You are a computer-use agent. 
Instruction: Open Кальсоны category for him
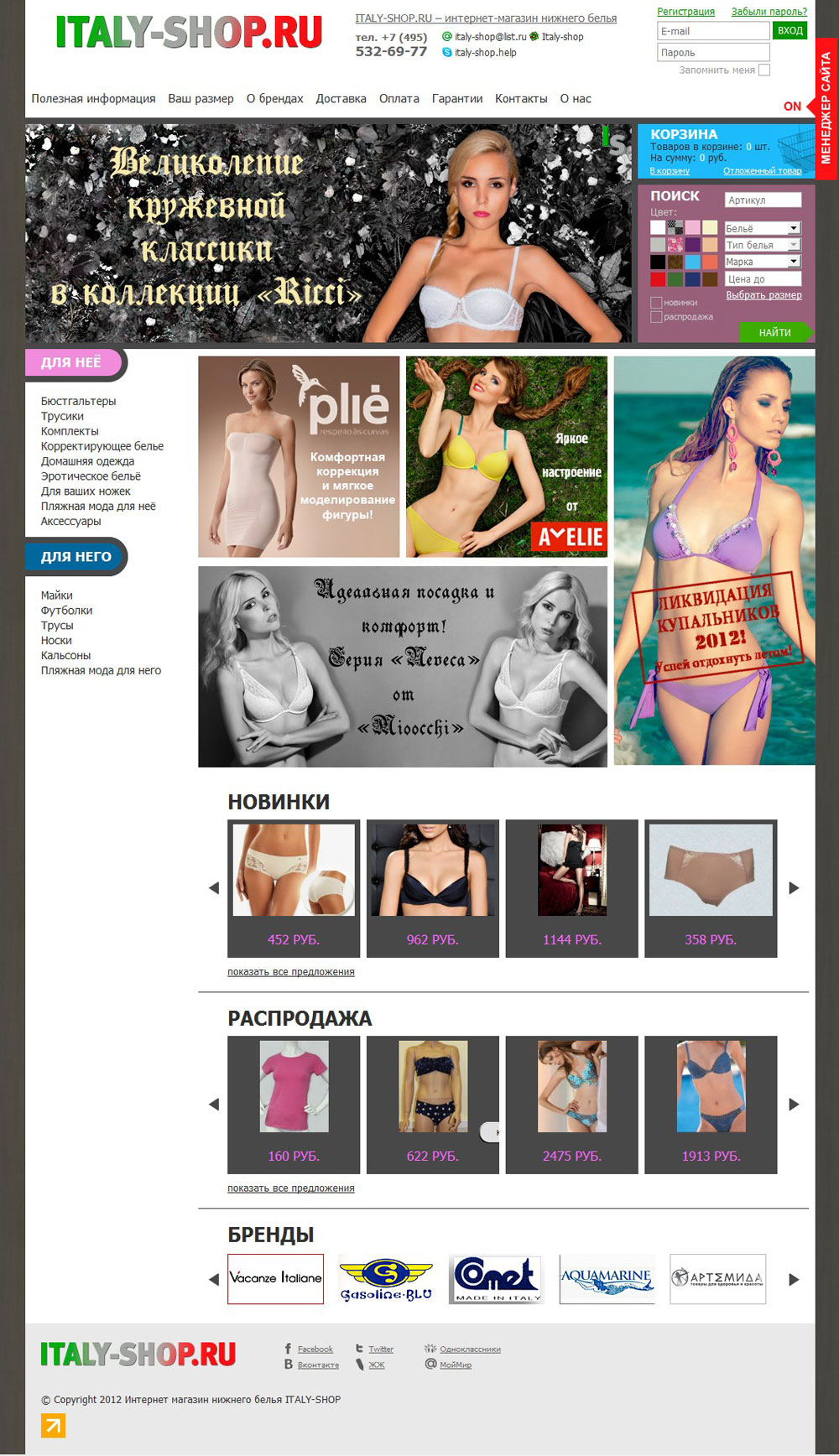[65, 655]
